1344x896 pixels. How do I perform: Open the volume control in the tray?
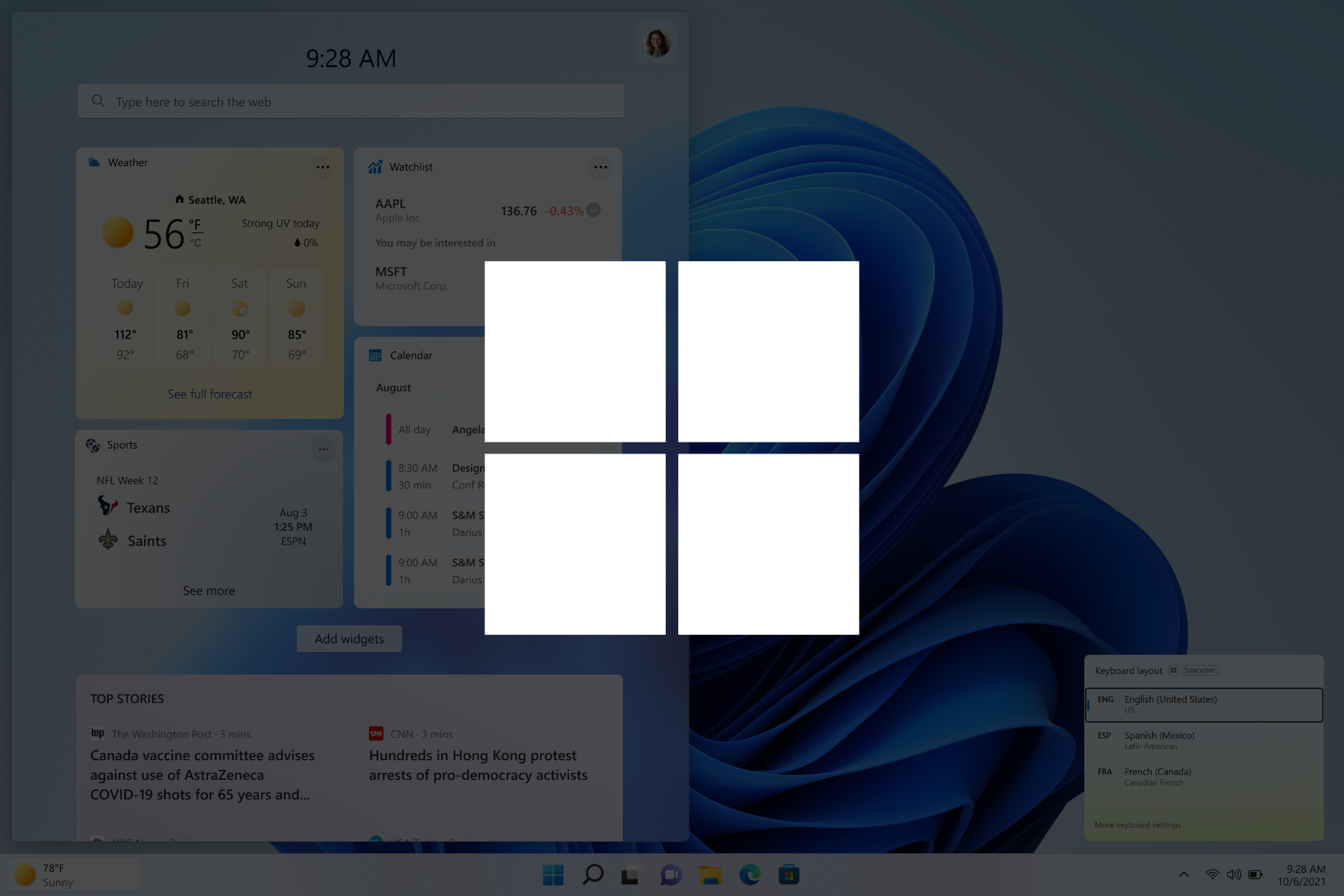(1233, 874)
